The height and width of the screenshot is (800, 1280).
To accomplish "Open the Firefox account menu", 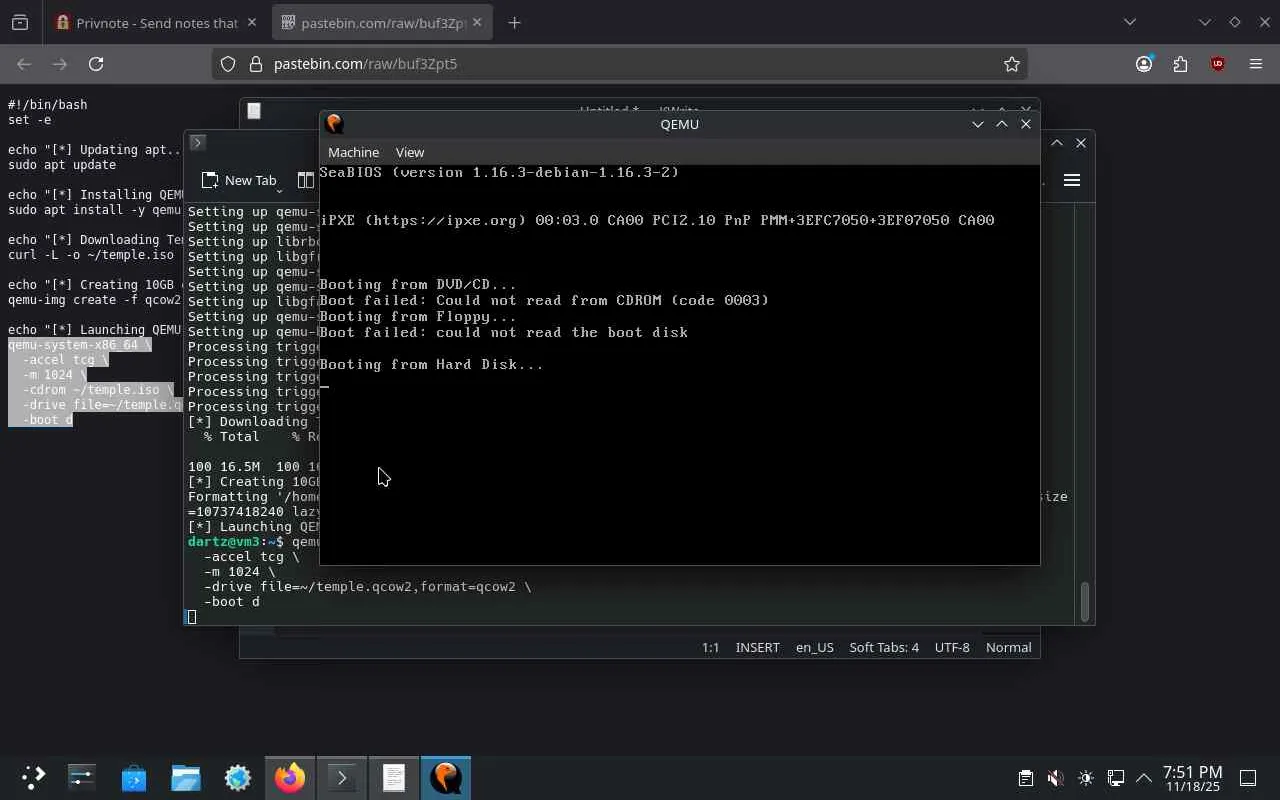I will 1144,64.
